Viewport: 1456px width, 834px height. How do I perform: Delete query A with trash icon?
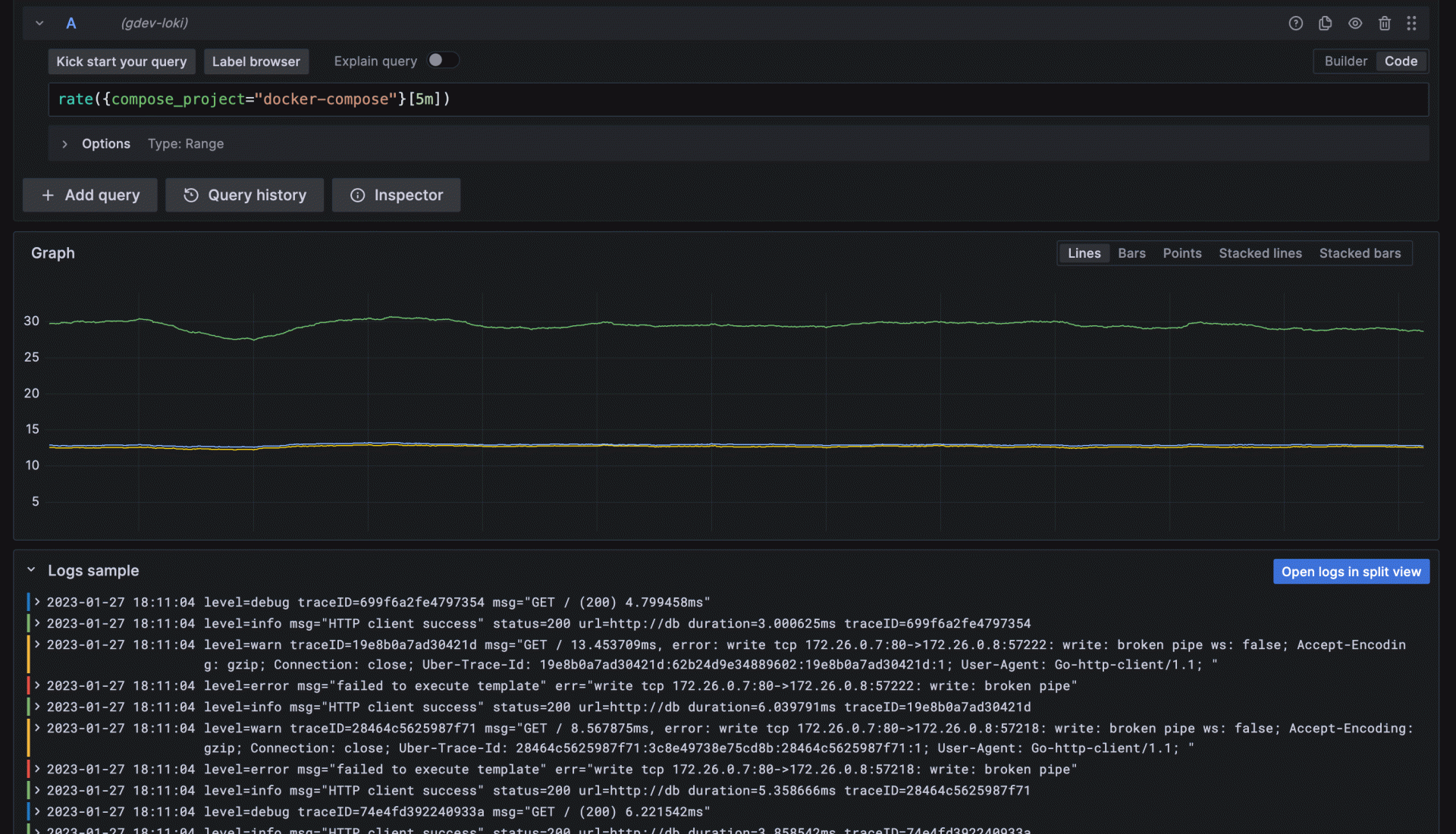(x=1385, y=23)
